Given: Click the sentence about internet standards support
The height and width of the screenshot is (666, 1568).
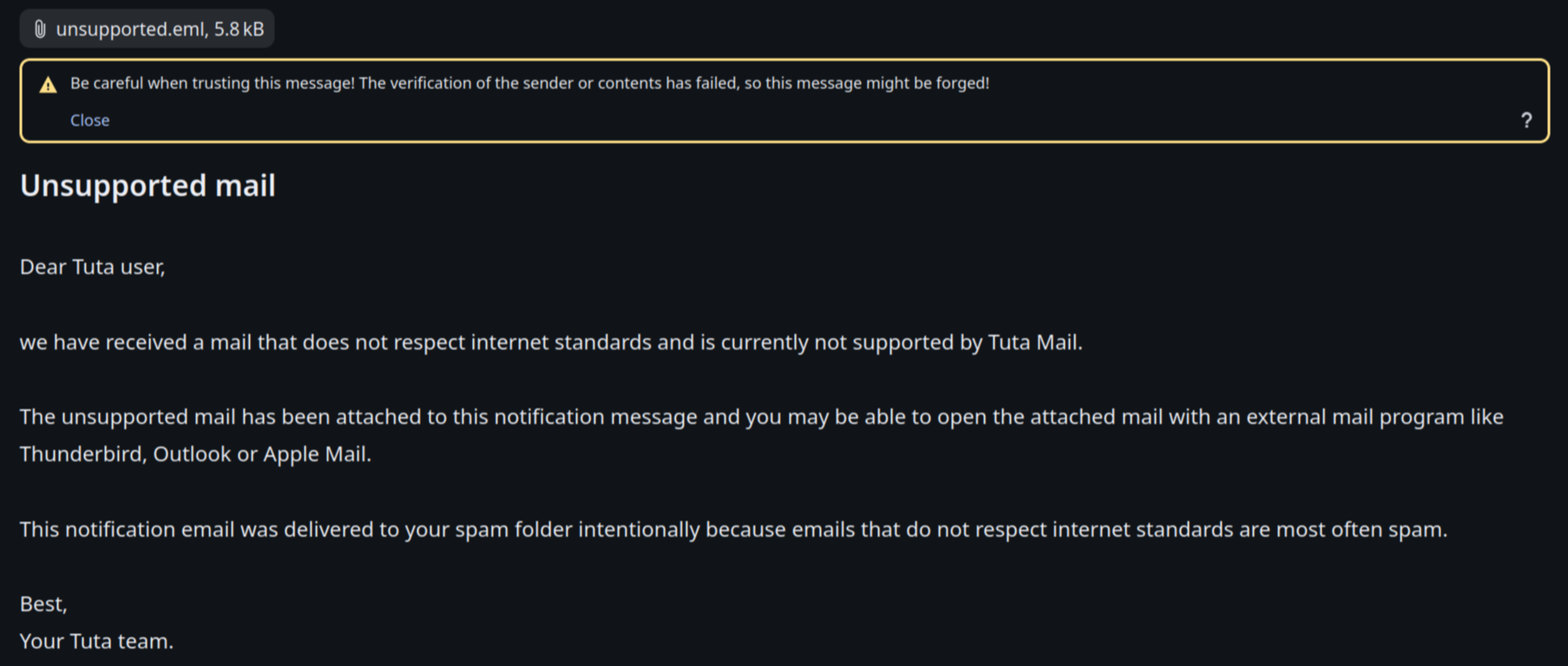Looking at the screenshot, I should click(550, 343).
